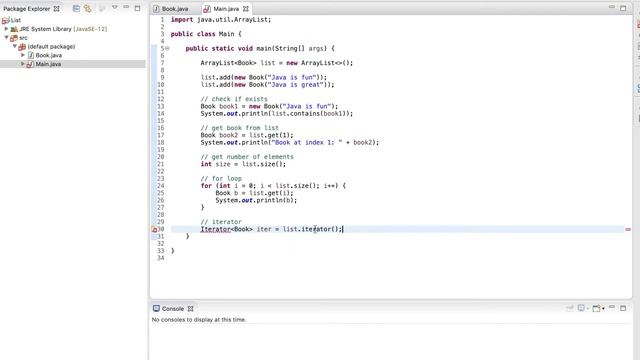Viewport: 640px width, 360px height.
Task: Click the '// get book from list' comment
Action: pyautogui.click(x=240, y=128)
